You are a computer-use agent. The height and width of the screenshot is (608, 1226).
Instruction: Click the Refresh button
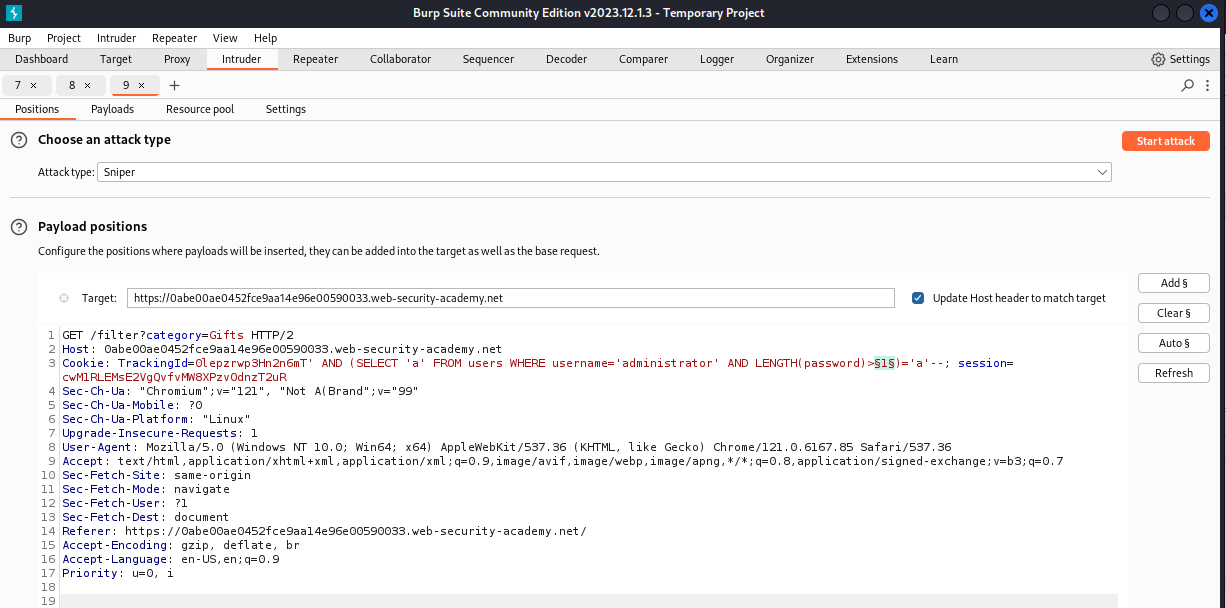pyautogui.click(x=1174, y=373)
